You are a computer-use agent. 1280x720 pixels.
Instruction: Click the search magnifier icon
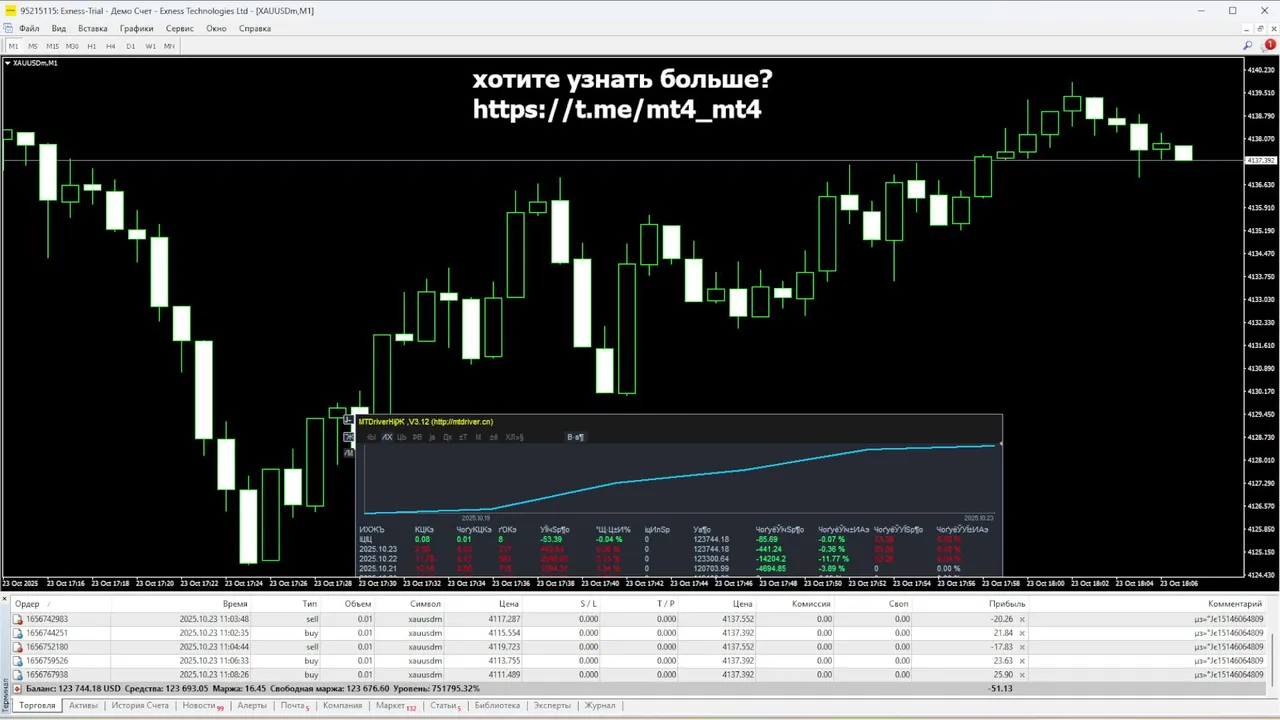click(1248, 46)
